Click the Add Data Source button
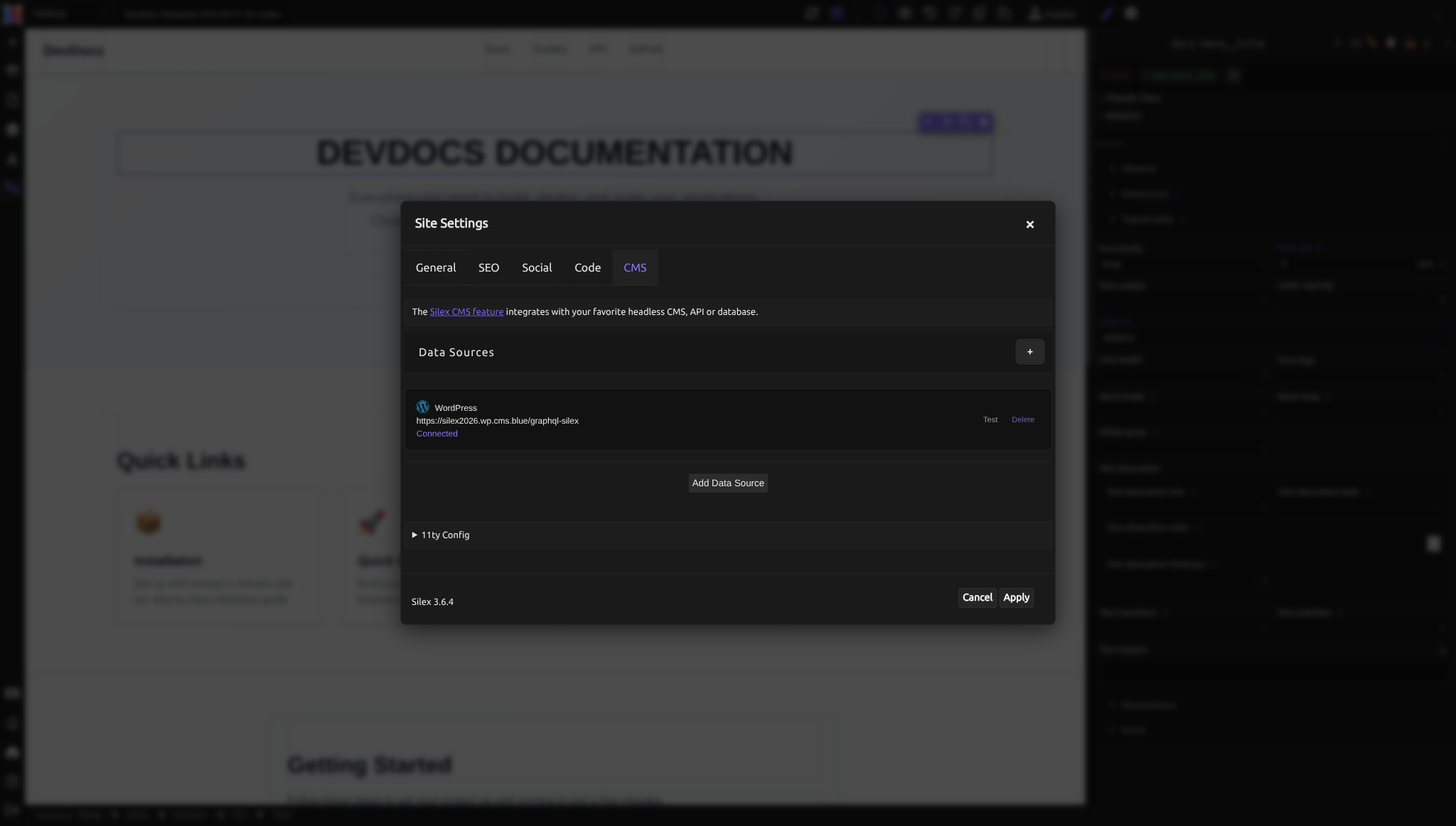This screenshot has height=826, width=1456. pyautogui.click(x=727, y=483)
